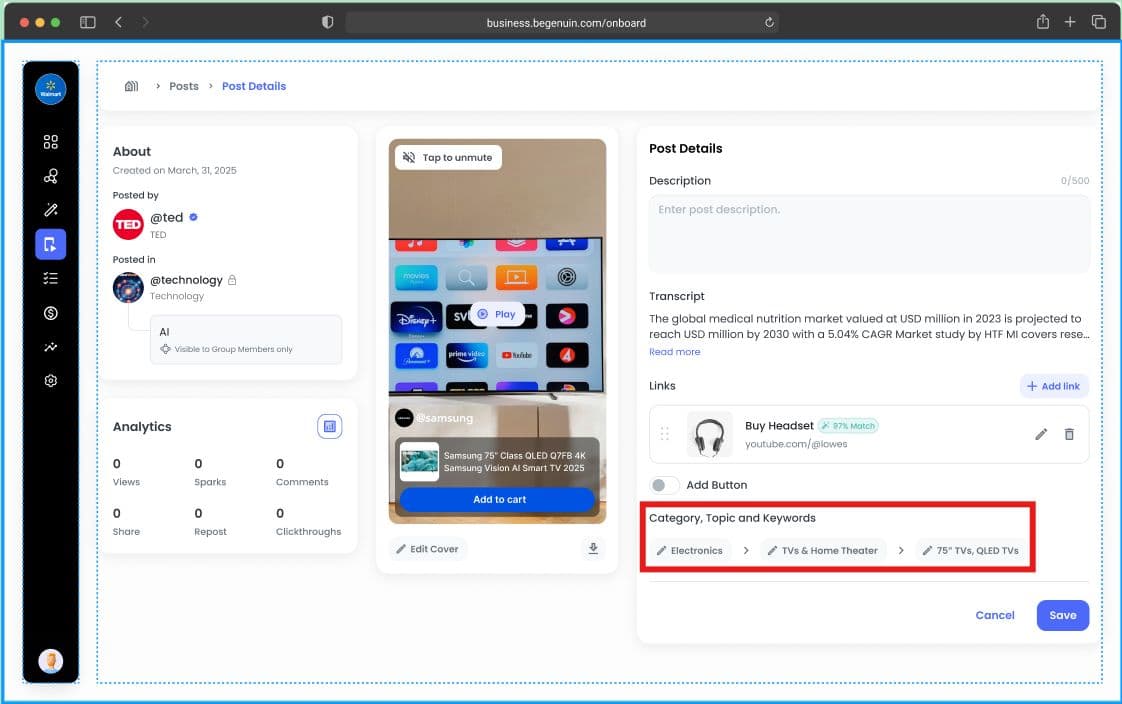Screen dimensions: 1122x704
Task: Open the groups circles icon in sidebar
Action: (50, 176)
